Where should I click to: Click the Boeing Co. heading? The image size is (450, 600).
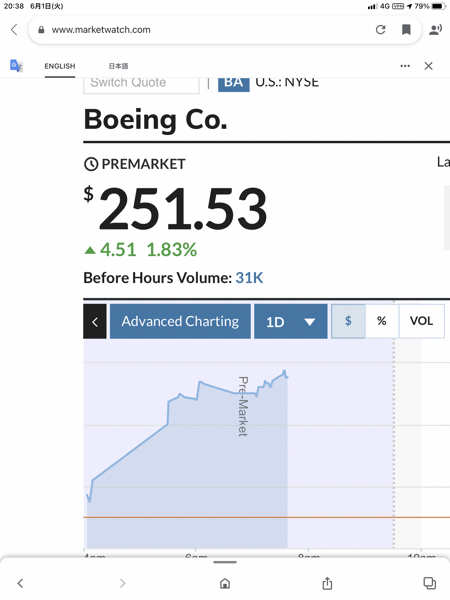coord(155,120)
